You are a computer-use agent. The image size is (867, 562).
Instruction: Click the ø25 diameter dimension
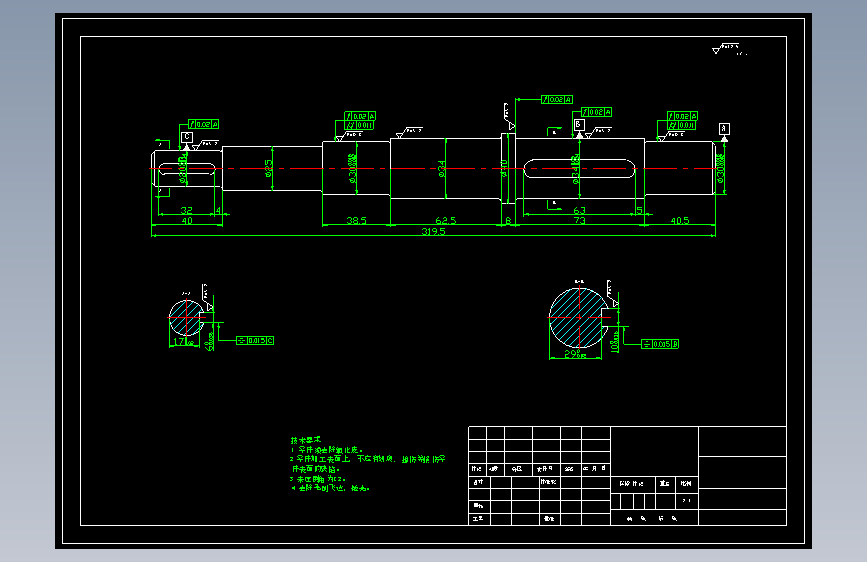[x=269, y=168]
